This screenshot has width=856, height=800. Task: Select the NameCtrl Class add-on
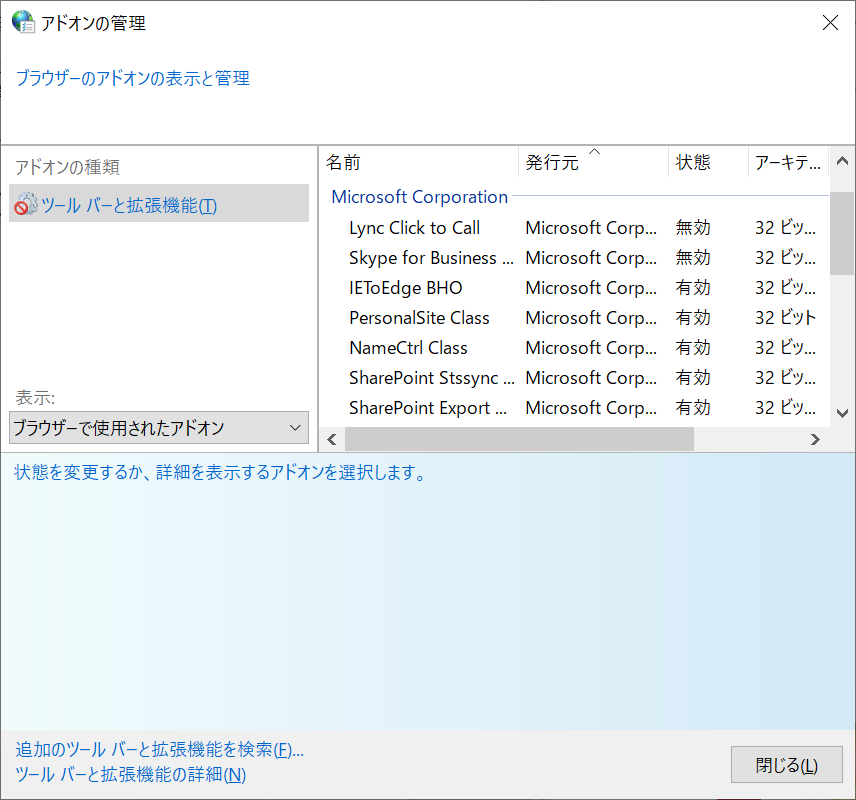(x=408, y=348)
